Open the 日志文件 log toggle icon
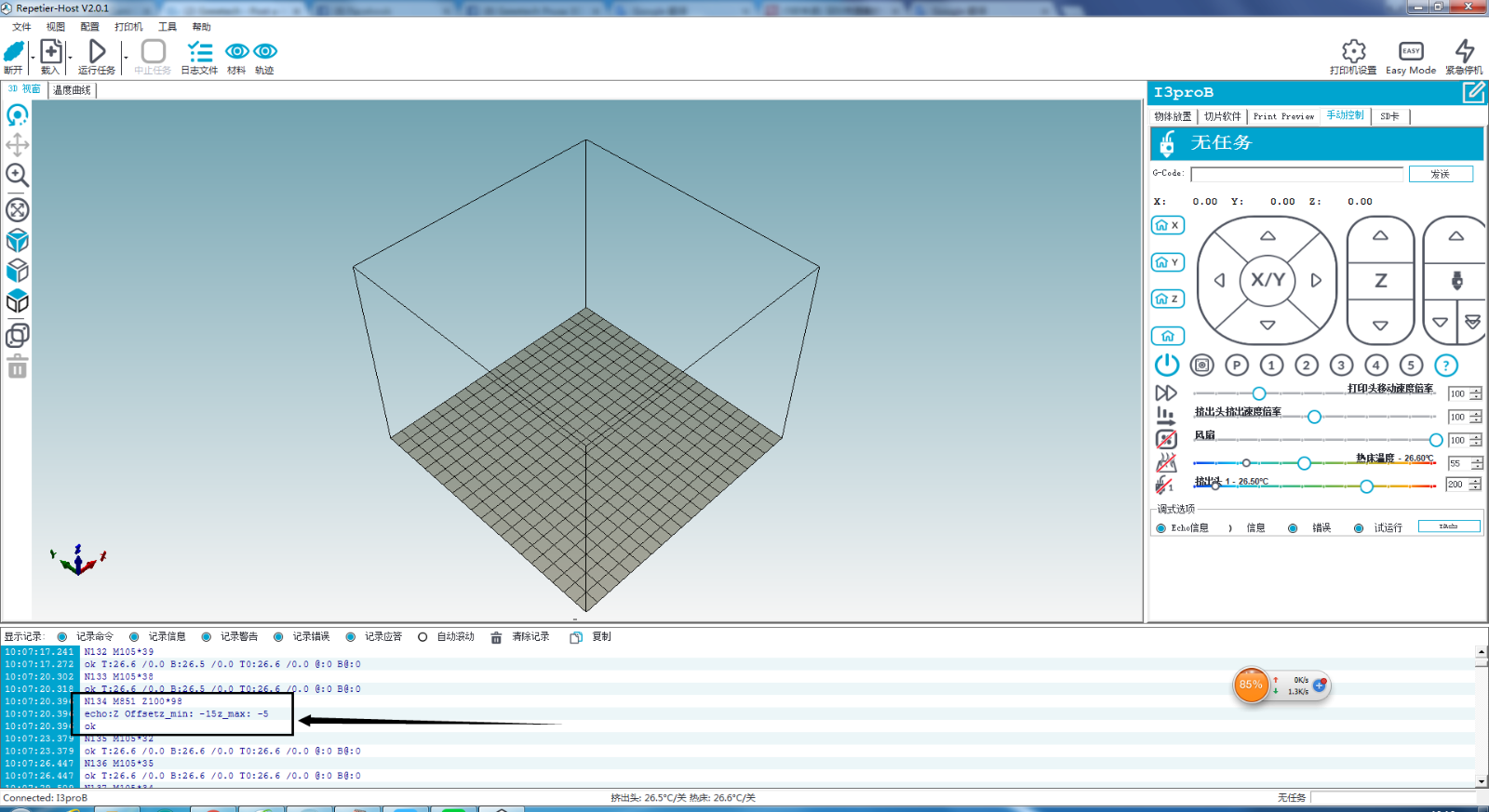 pos(199,51)
